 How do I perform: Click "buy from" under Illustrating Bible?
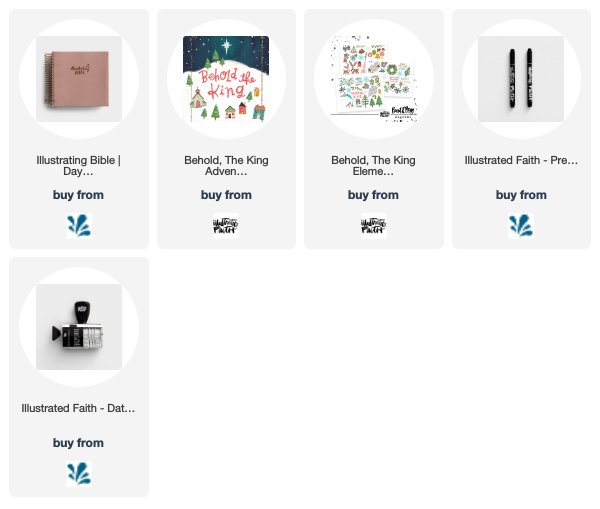coord(78,195)
